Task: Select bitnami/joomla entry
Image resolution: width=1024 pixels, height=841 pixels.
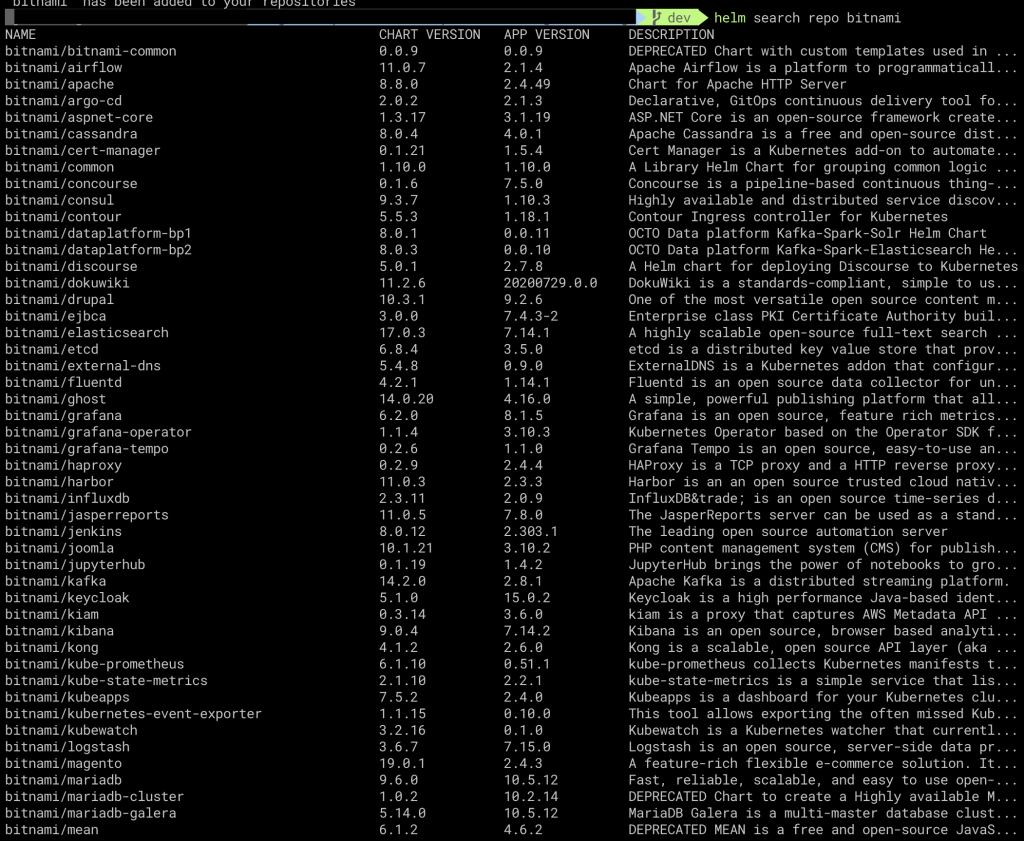Action: point(59,548)
